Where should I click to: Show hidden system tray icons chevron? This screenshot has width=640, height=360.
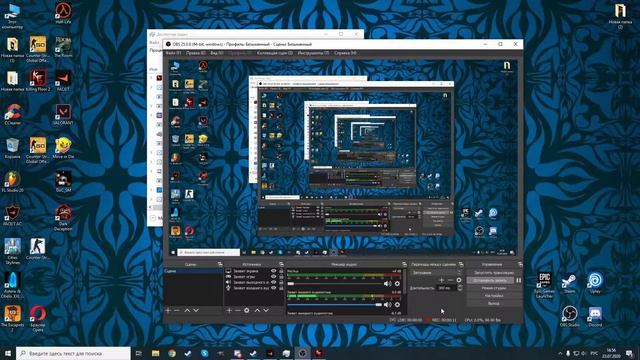coord(560,353)
